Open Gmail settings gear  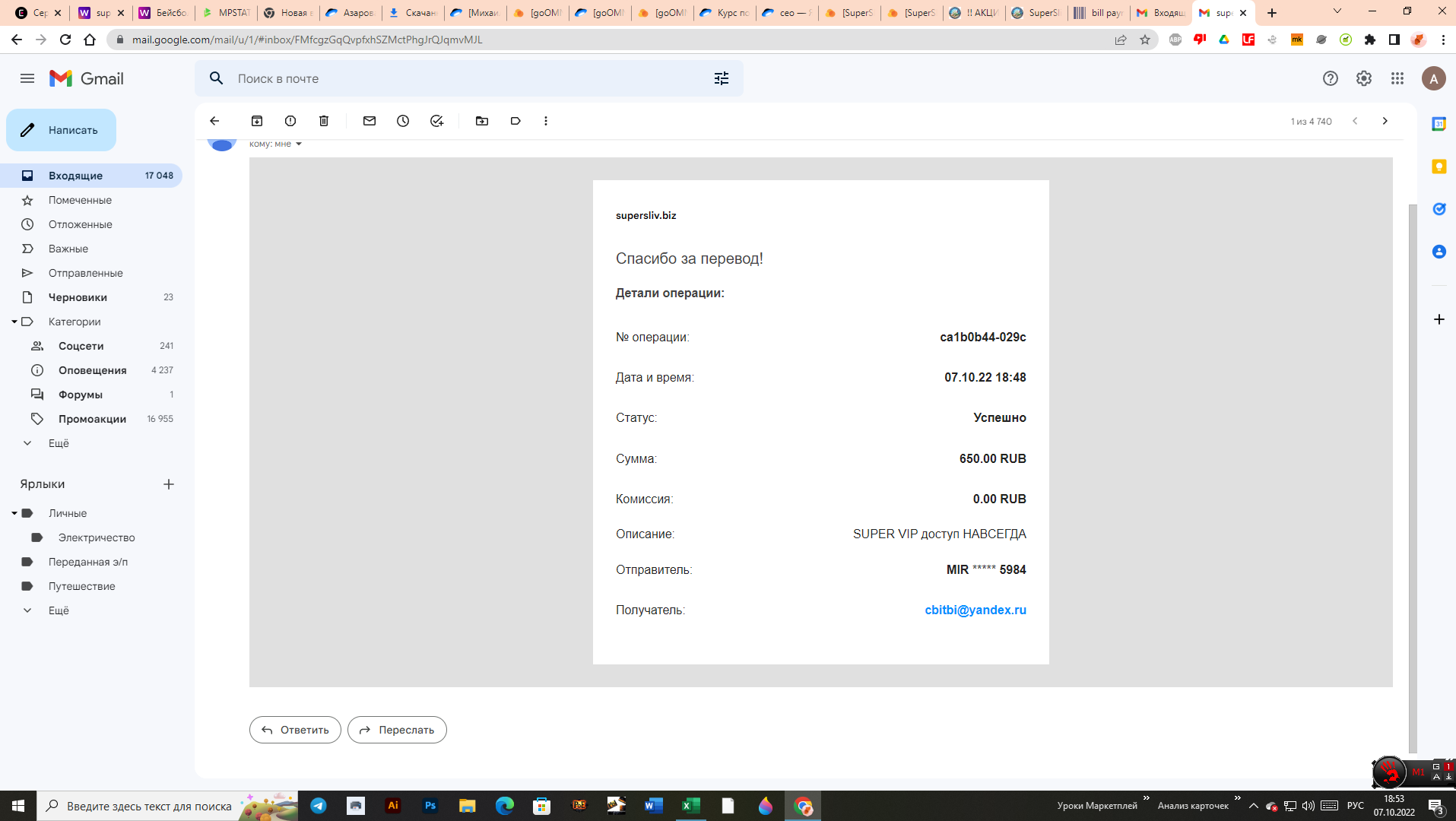pos(1364,78)
